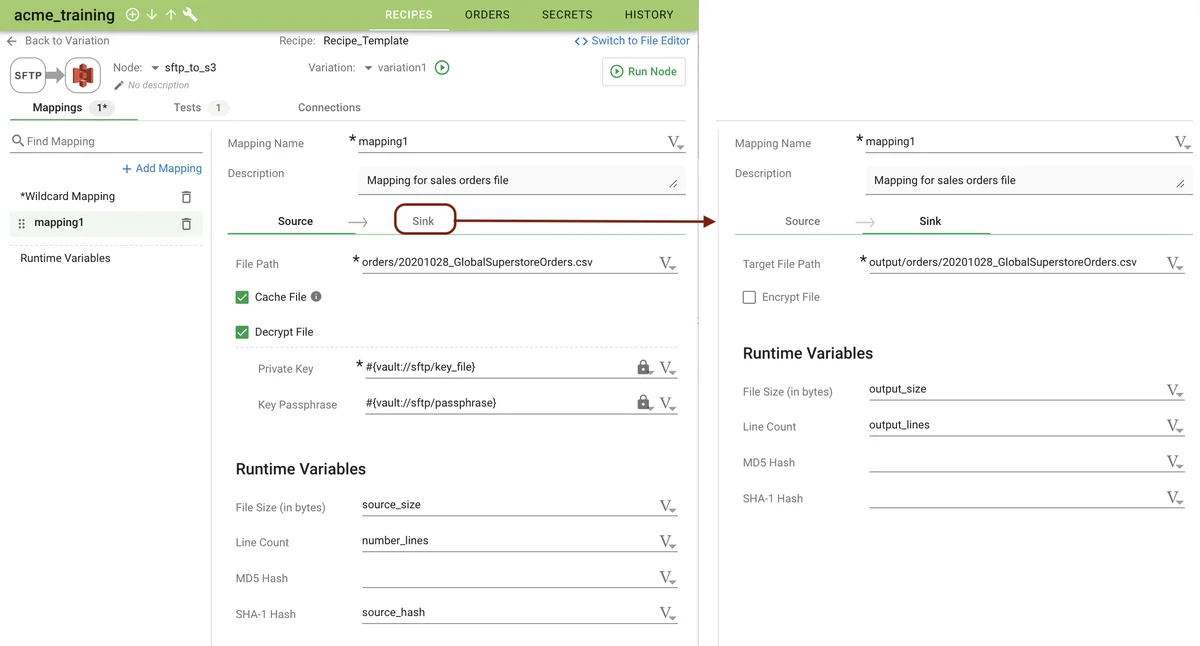Screen dimensions: 1200x646
Task: Expand the Variation variation1 dropdown
Action: pyautogui.click(x=368, y=68)
